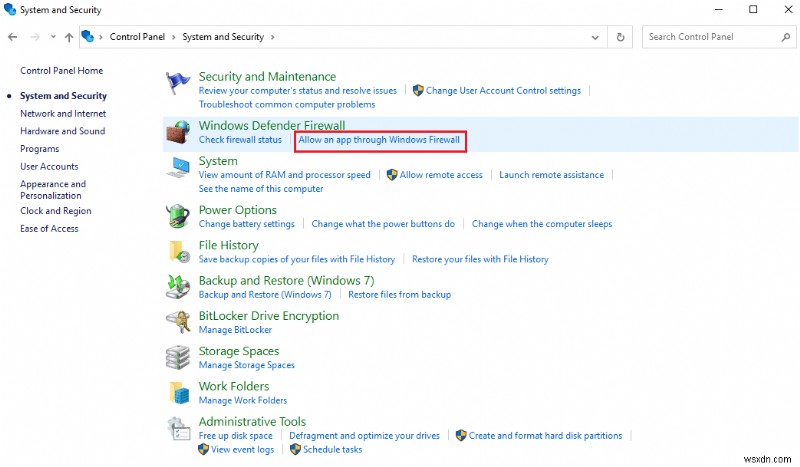Click the System computer icon
This screenshot has width=800, height=467.
tap(178, 168)
